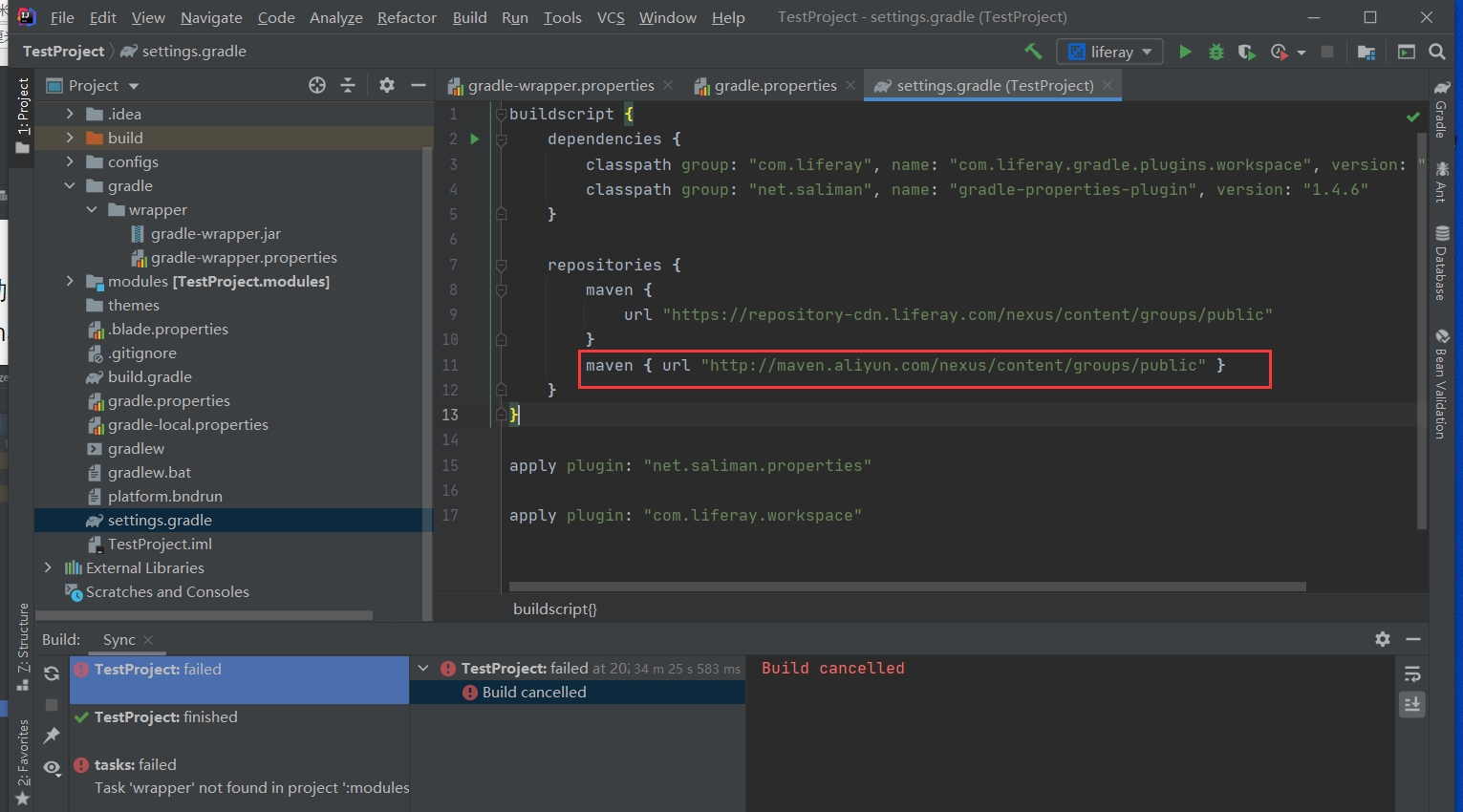Select the Build cancelled entry
Screen dimensions: 1463x812
coord(577,692)
